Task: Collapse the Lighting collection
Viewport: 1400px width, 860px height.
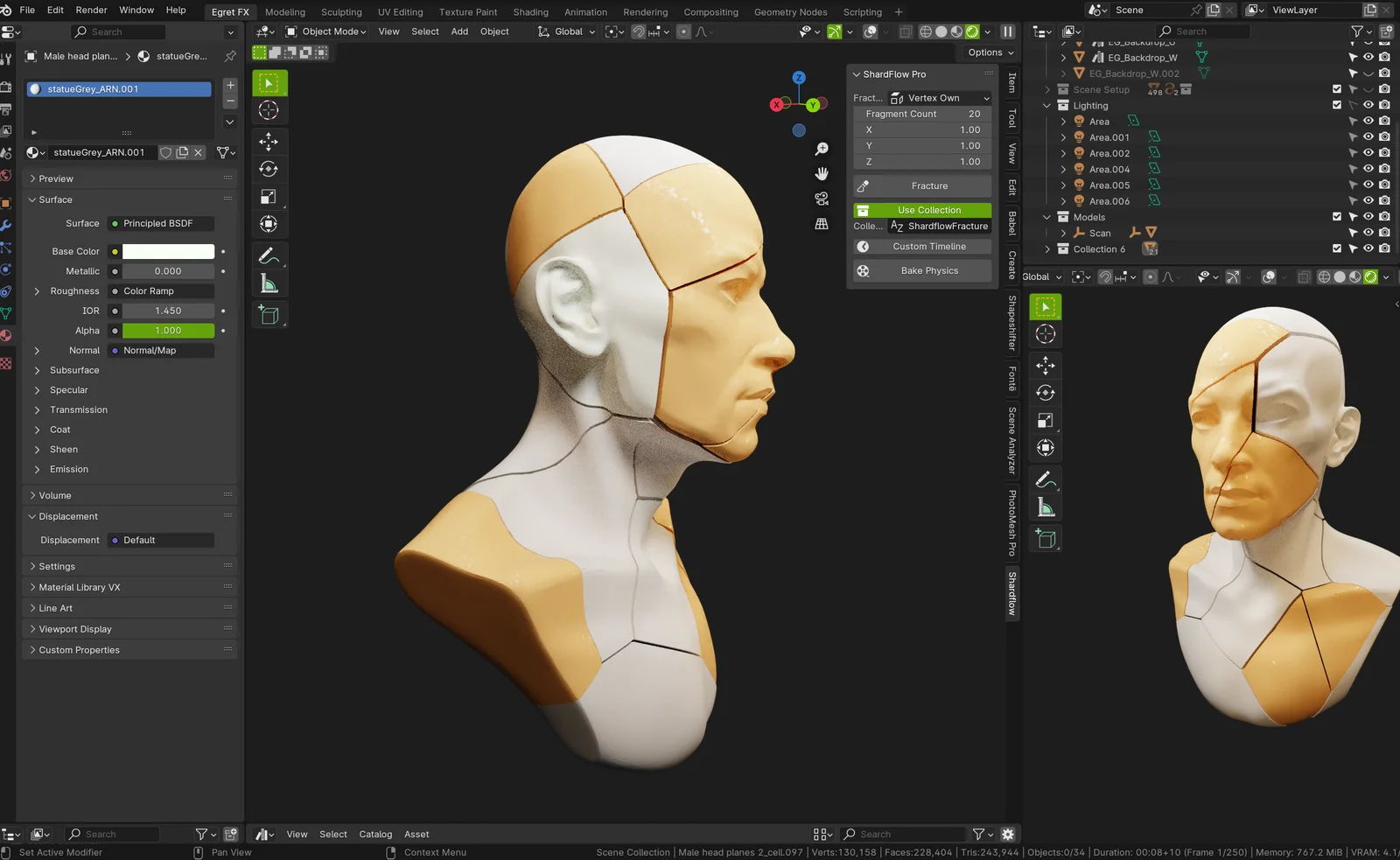Action: (1046, 105)
